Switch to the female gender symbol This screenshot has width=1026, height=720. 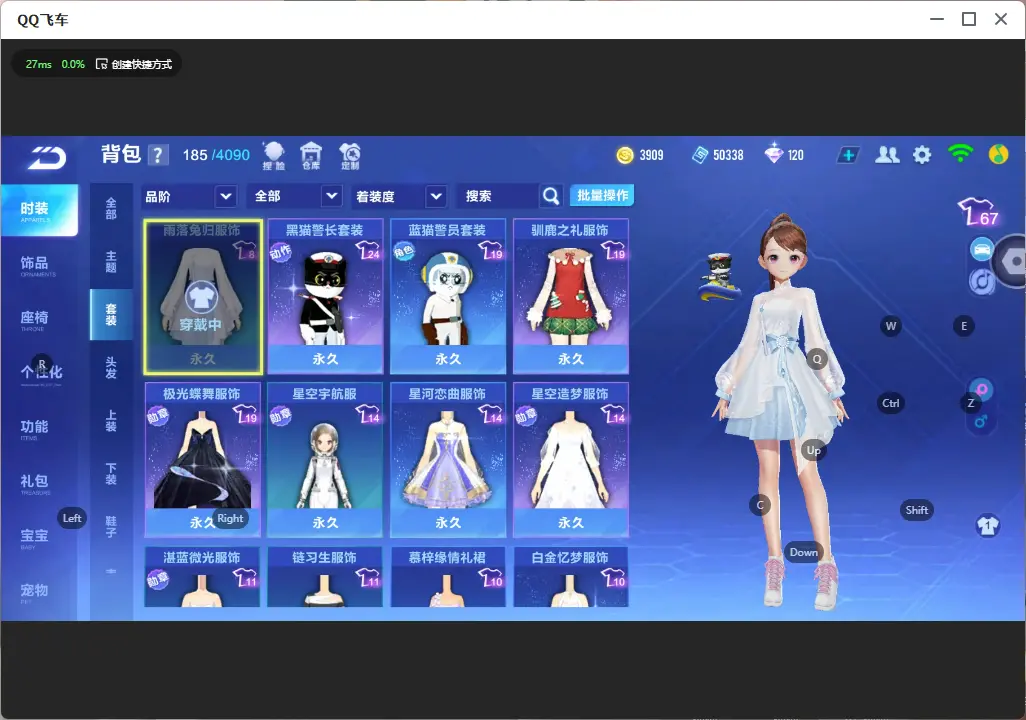[982, 389]
